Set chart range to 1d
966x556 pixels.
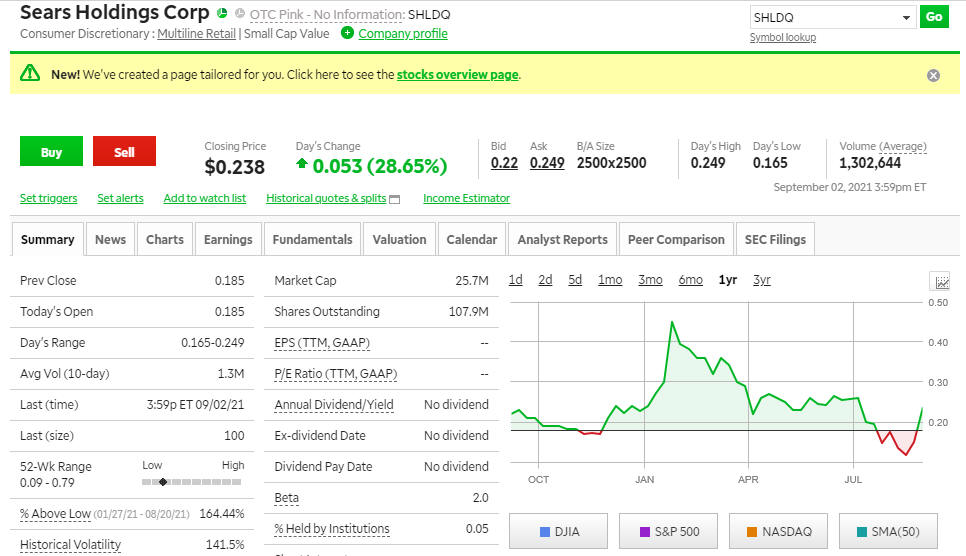[516, 280]
